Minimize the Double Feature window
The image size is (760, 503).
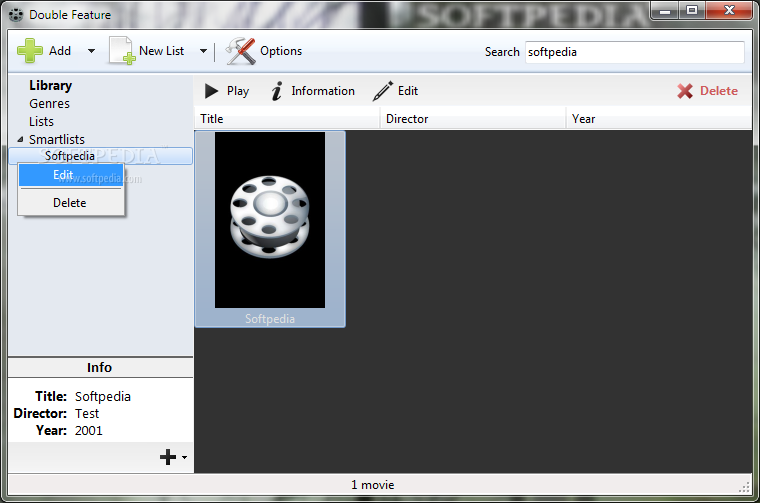pyautogui.click(x=665, y=11)
